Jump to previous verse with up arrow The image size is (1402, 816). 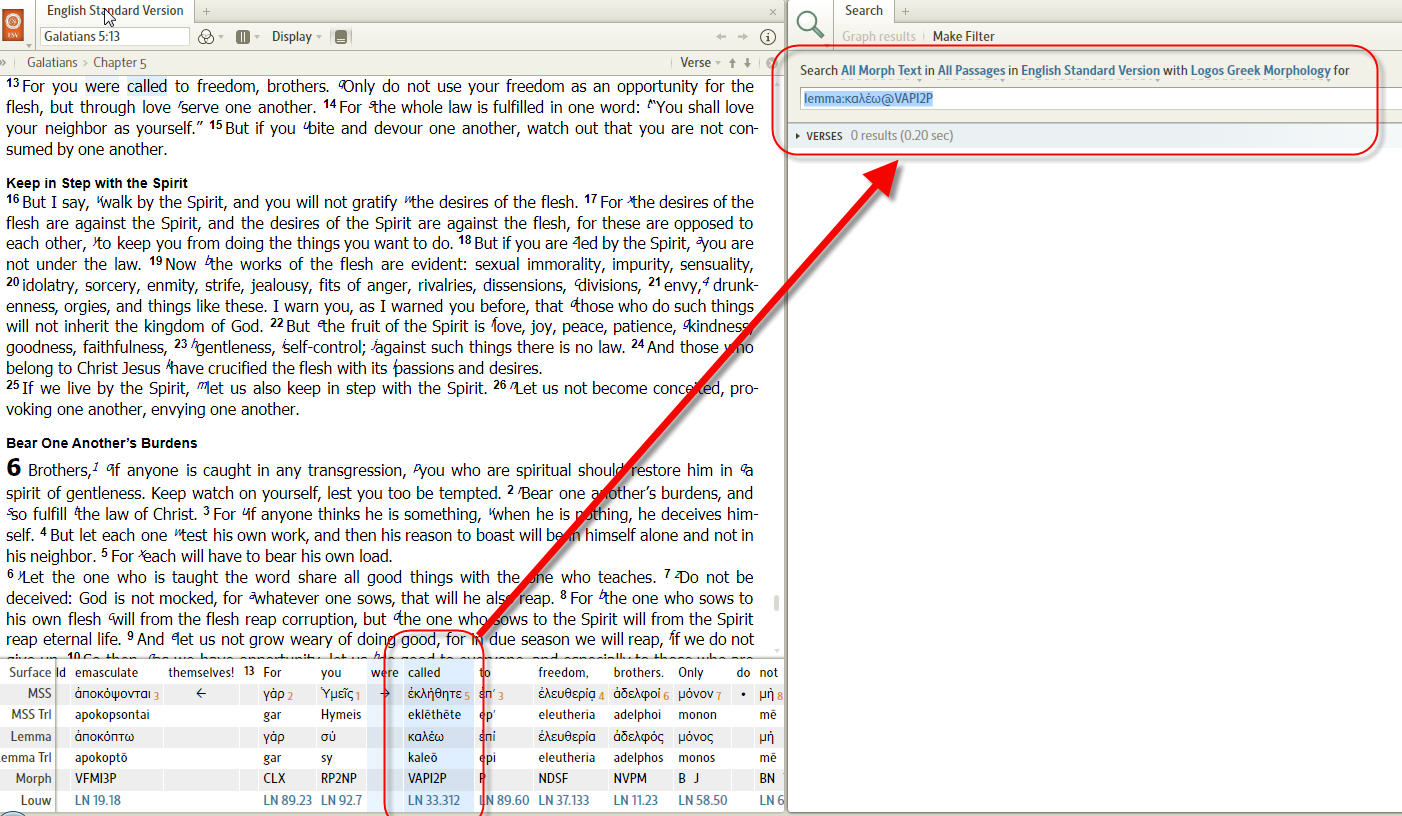[x=733, y=62]
